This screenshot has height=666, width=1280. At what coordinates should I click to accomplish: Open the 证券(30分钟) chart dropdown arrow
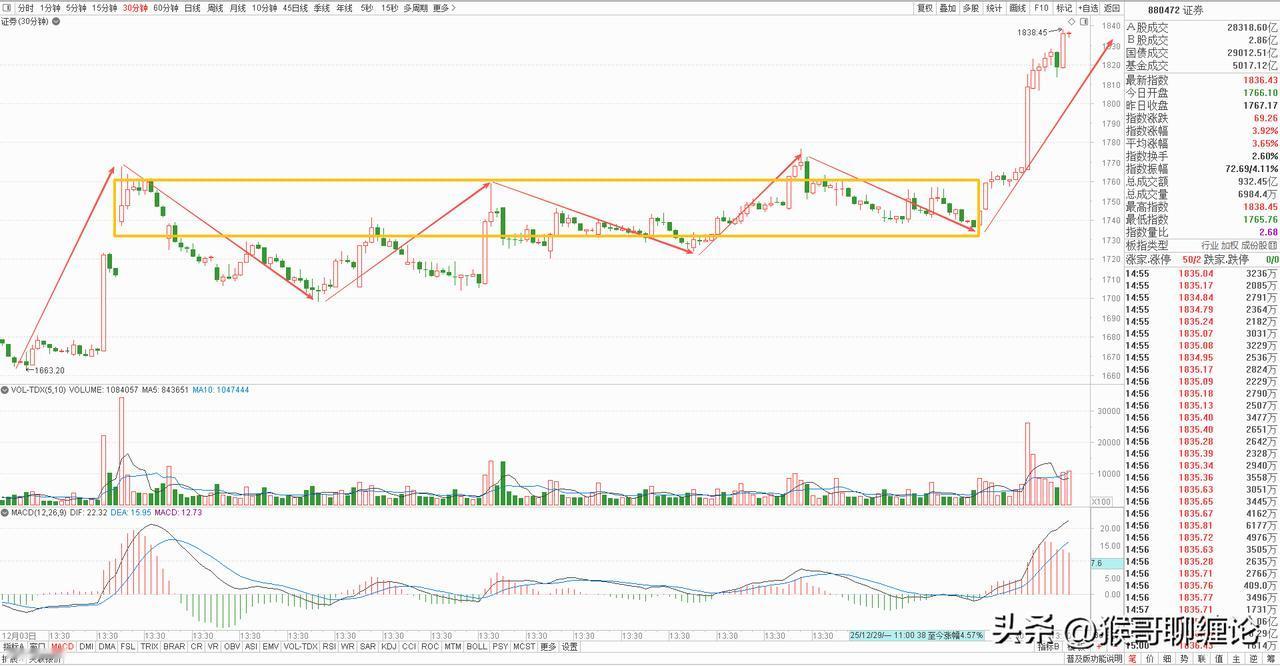[56, 22]
